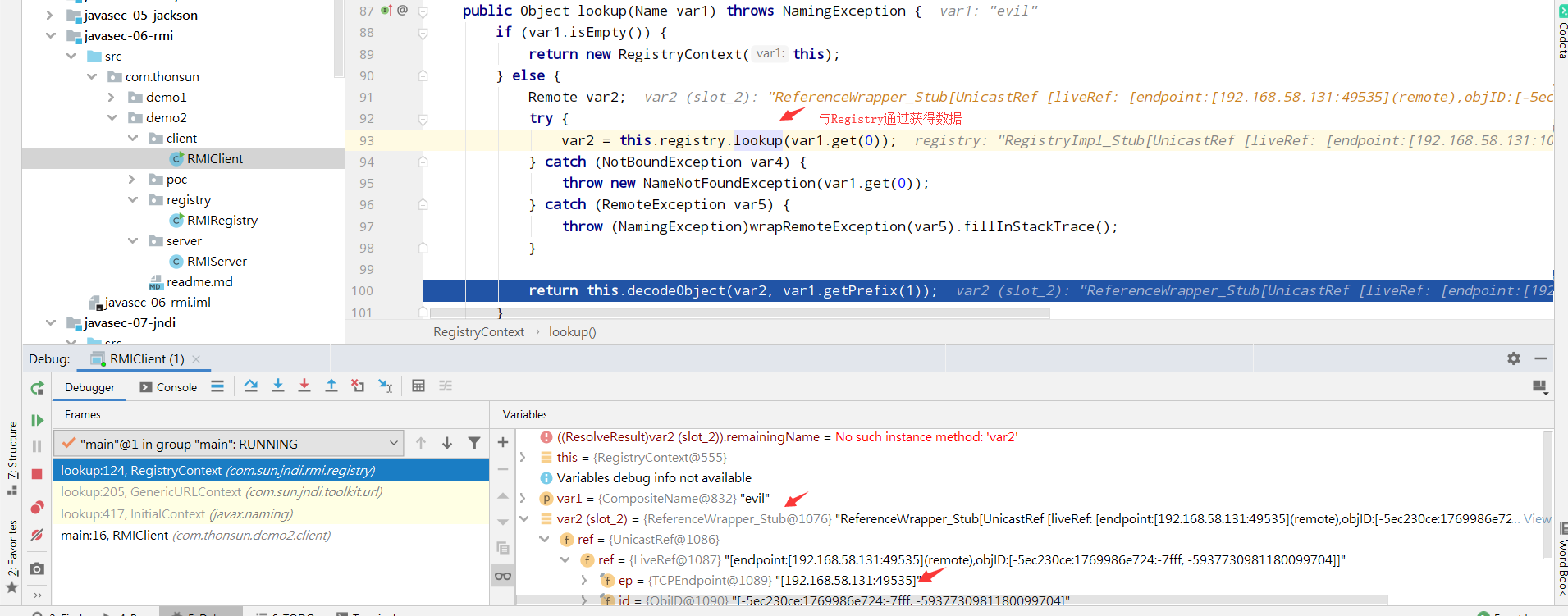
Task: Switch to the Console tab
Action: click(x=168, y=387)
